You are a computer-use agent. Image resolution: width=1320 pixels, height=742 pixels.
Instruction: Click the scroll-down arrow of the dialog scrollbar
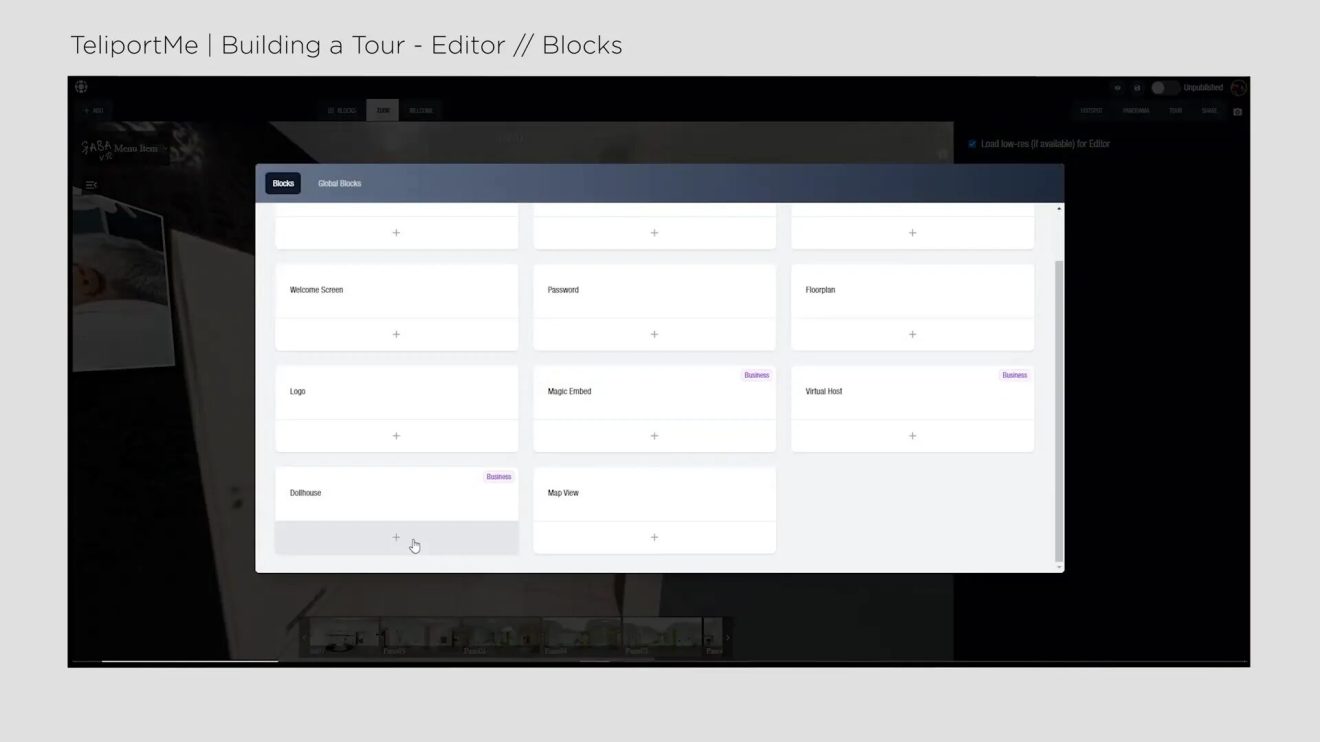[1059, 567]
